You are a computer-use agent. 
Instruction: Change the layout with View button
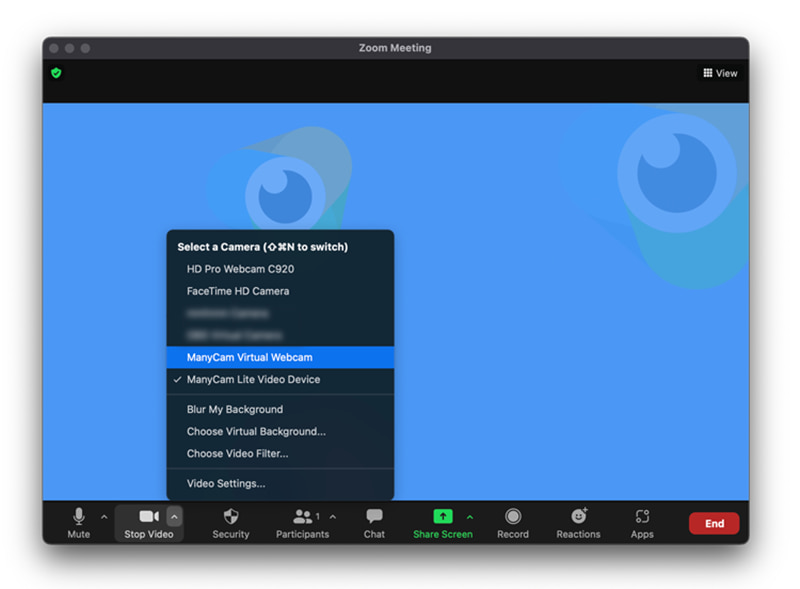[x=720, y=73]
